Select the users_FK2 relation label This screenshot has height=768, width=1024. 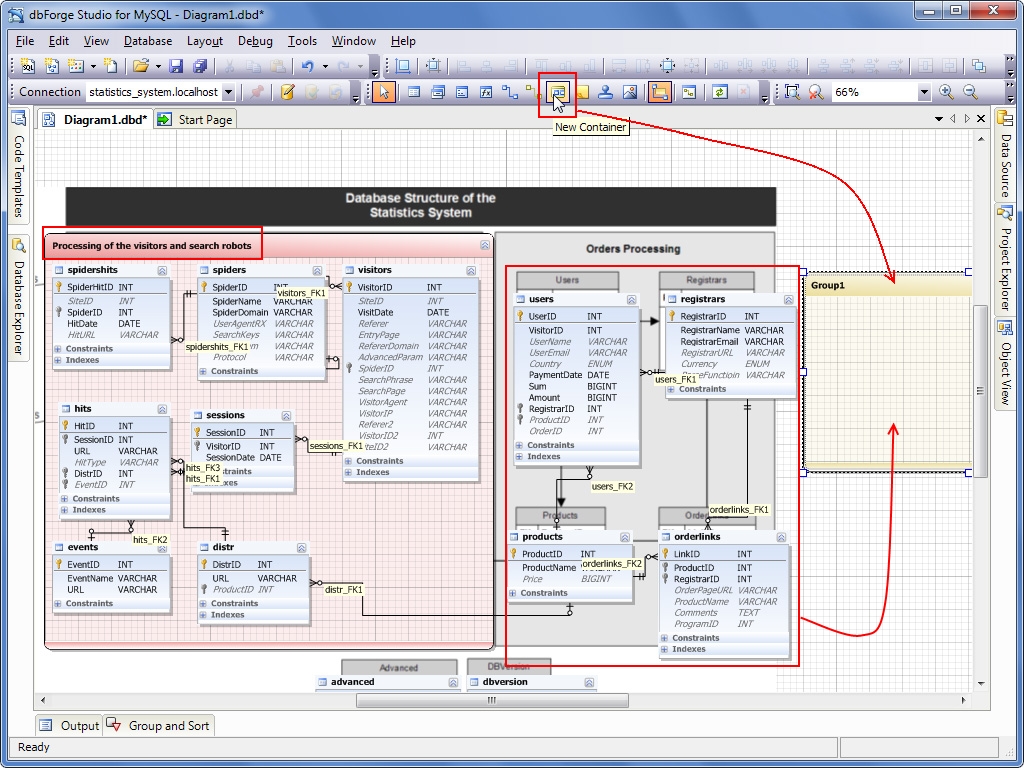coord(612,487)
